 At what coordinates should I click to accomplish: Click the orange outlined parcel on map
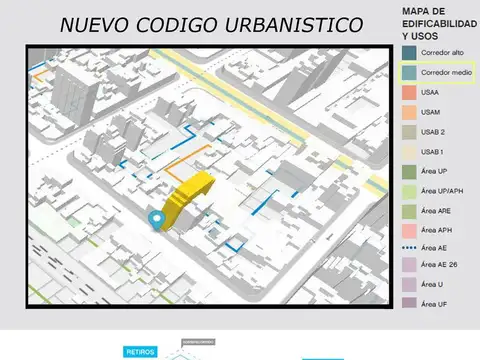pyautogui.click(x=187, y=163)
